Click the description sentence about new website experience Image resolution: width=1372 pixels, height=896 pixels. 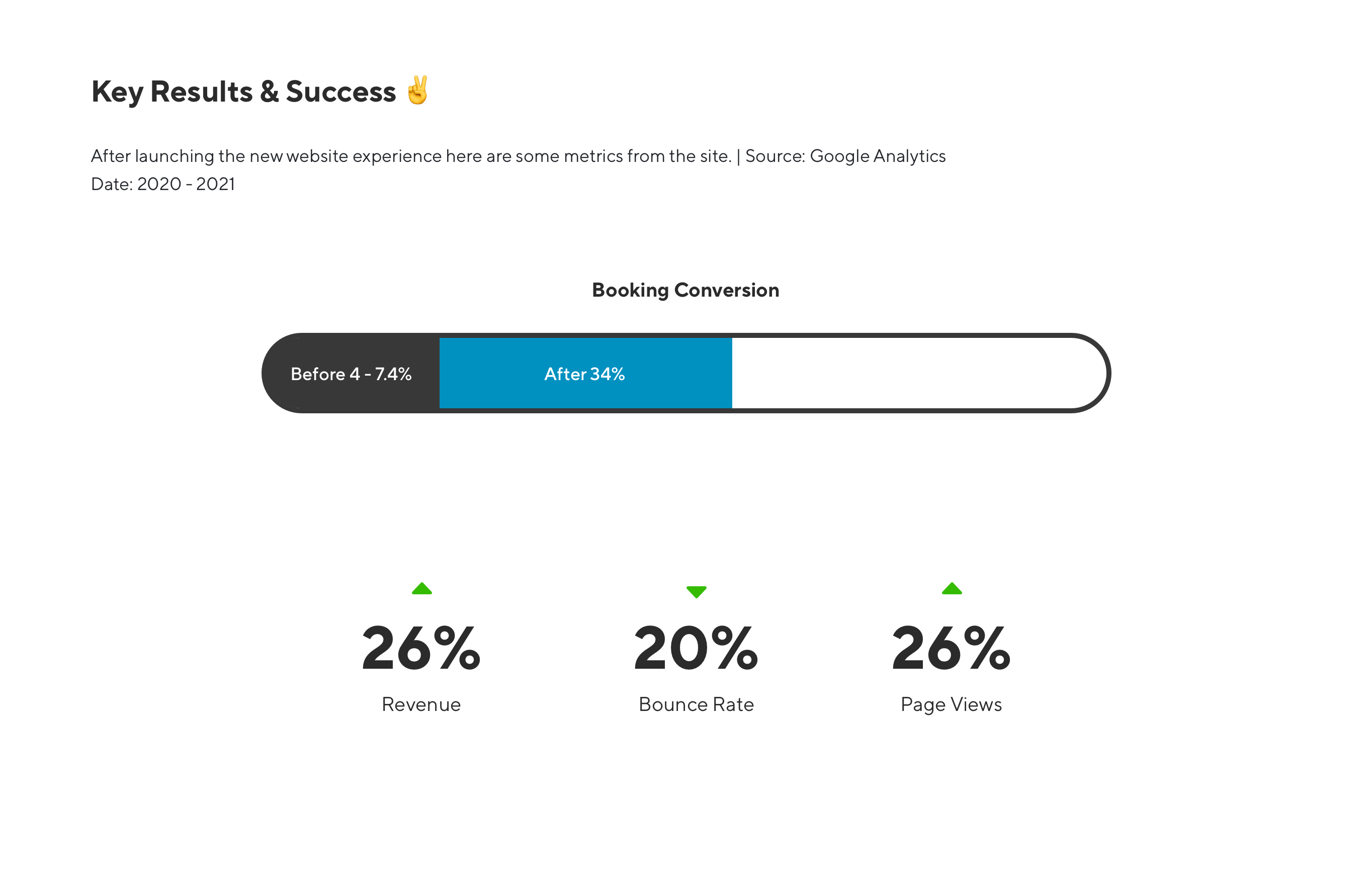tap(411, 156)
